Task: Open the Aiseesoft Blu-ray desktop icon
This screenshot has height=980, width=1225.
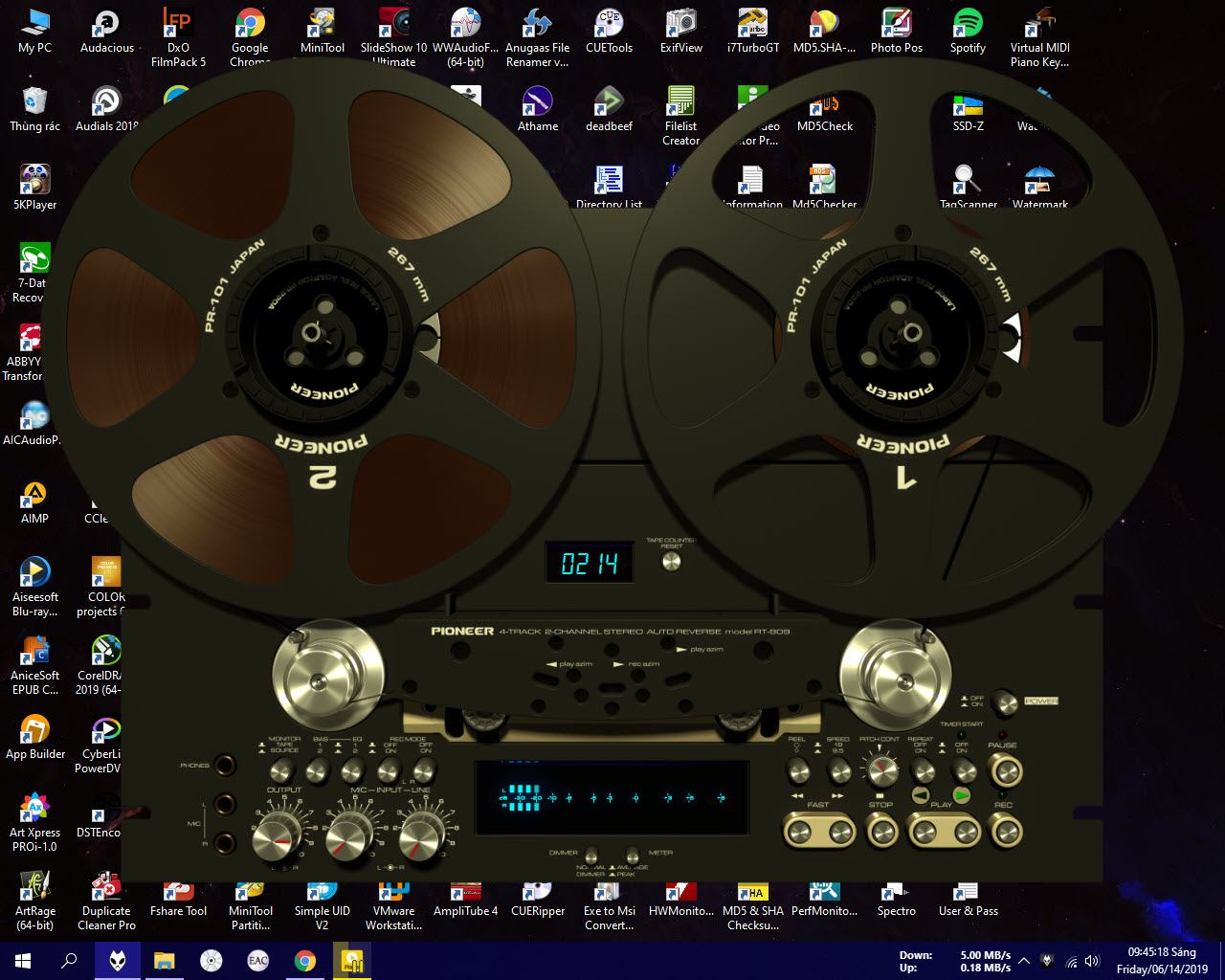Action: [x=35, y=588]
